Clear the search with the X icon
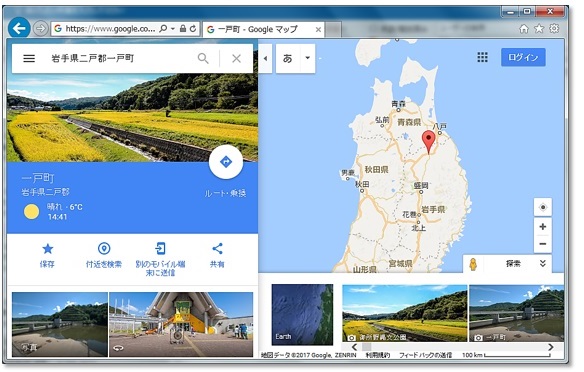 tap(236, 58)
